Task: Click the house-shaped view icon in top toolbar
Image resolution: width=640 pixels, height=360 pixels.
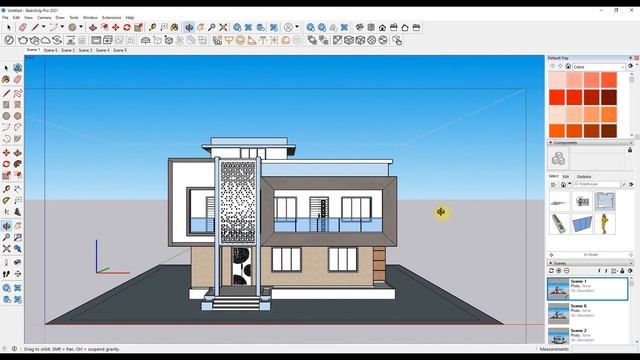Action: coord(382,27)
